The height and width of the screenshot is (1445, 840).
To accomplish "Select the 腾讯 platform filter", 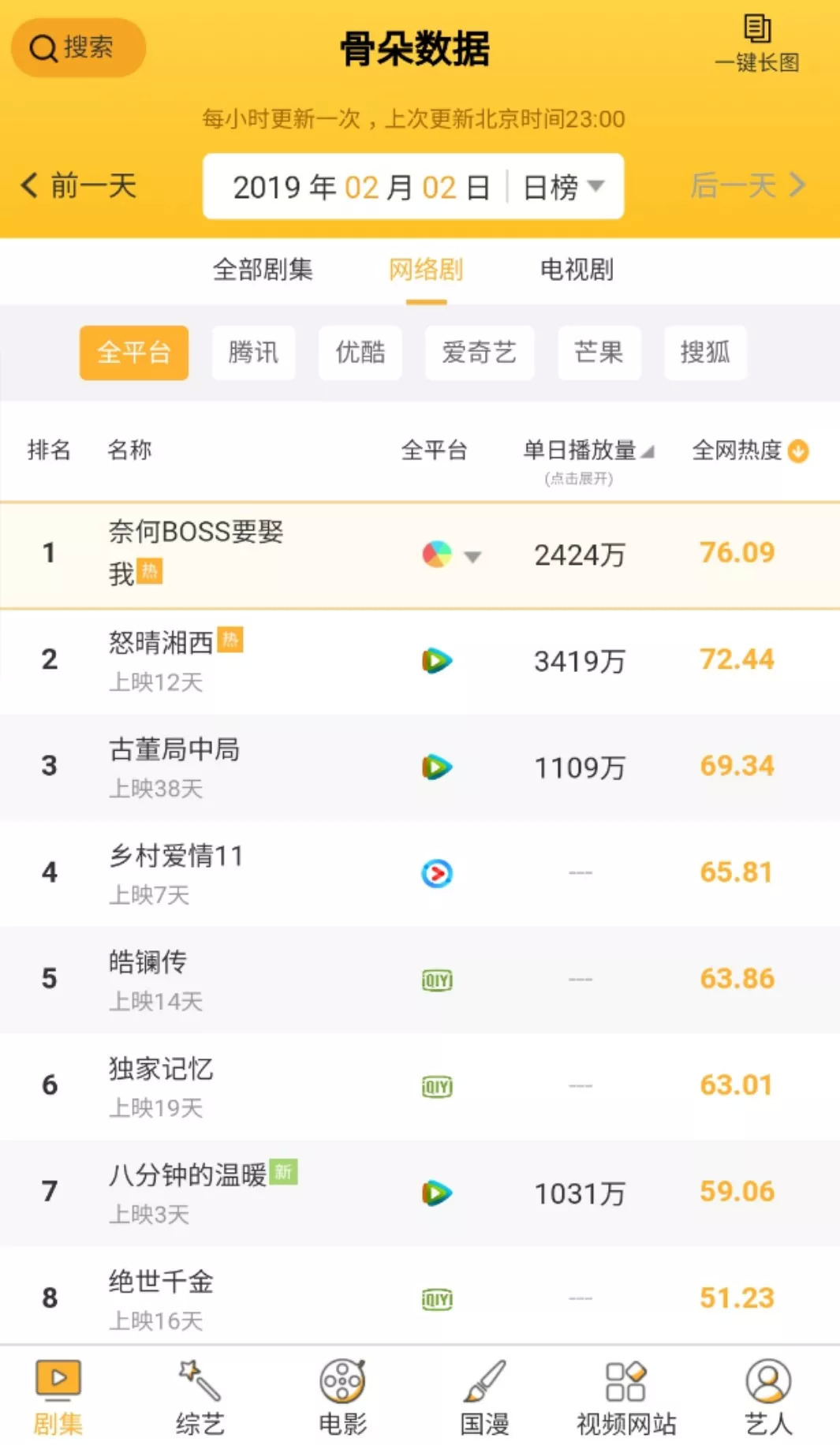I will point(253,353).
